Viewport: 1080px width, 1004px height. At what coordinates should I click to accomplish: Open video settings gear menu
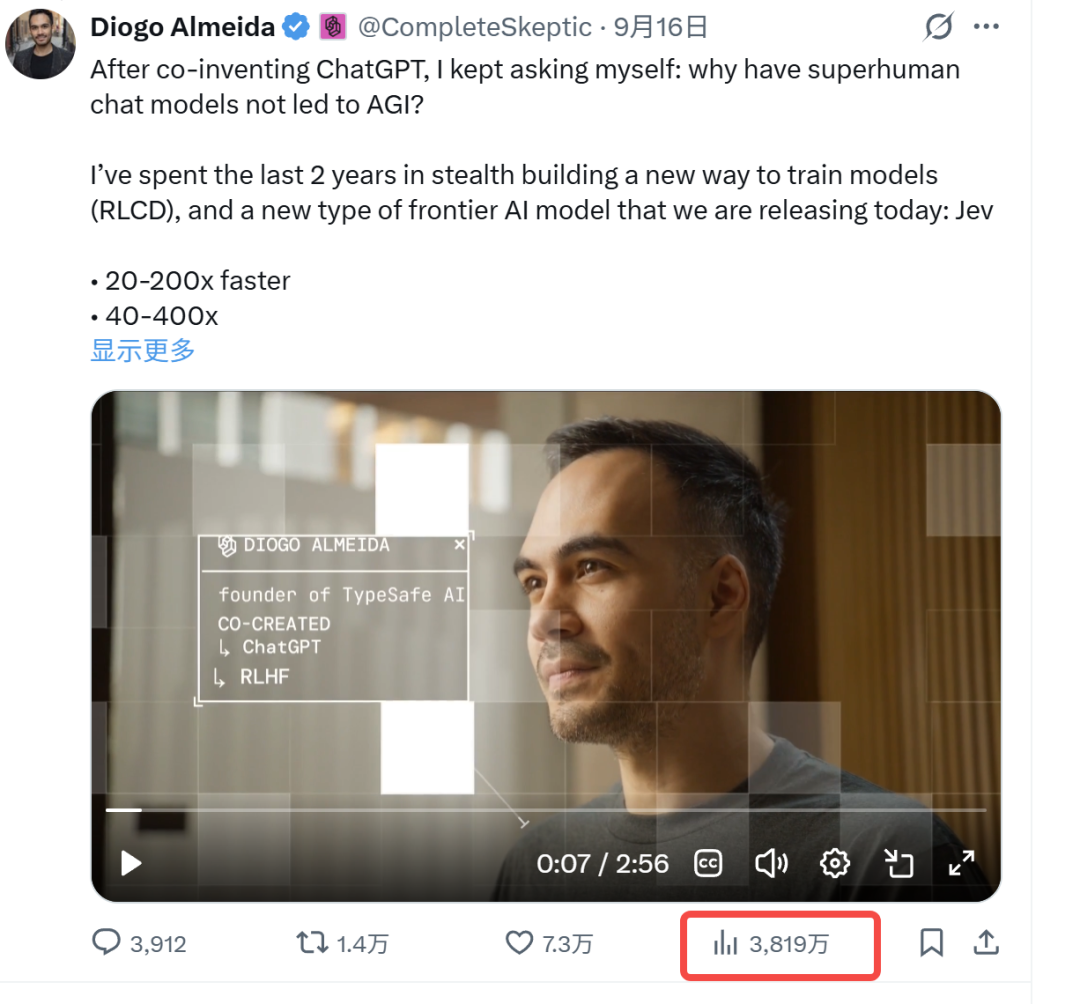pos(835,863)
